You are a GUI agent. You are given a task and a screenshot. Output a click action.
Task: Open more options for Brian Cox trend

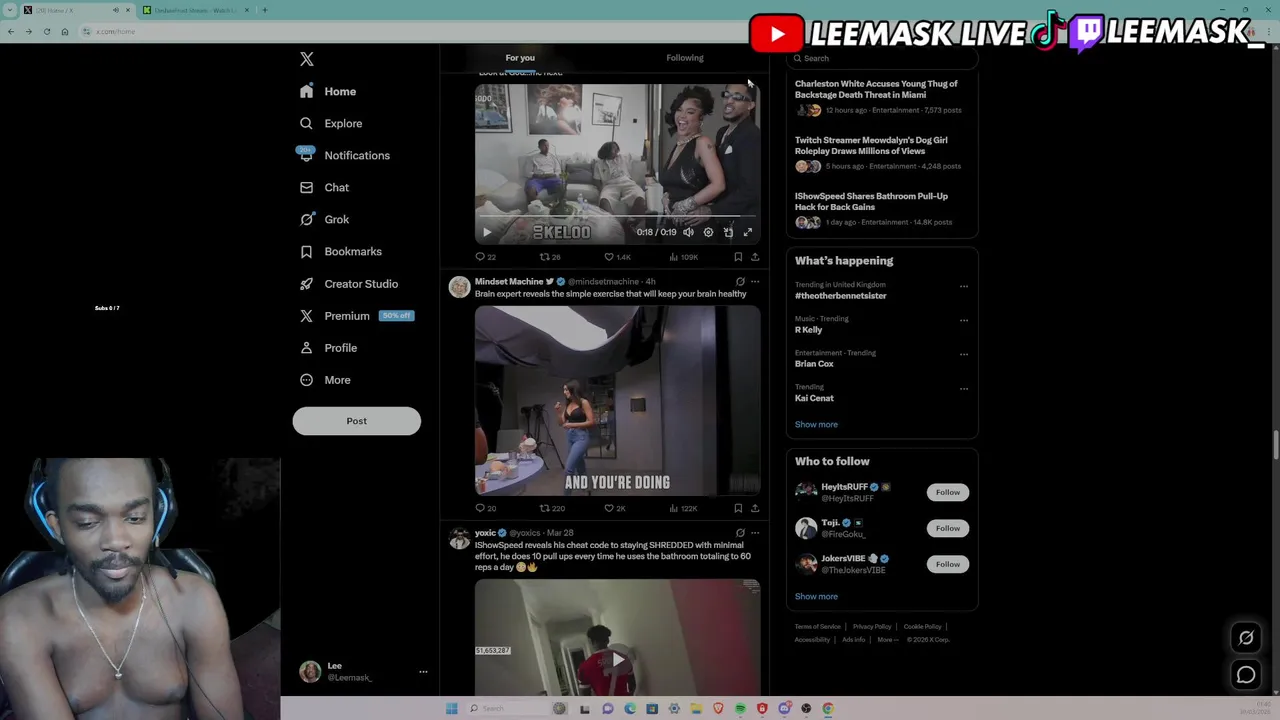[964, 354]
